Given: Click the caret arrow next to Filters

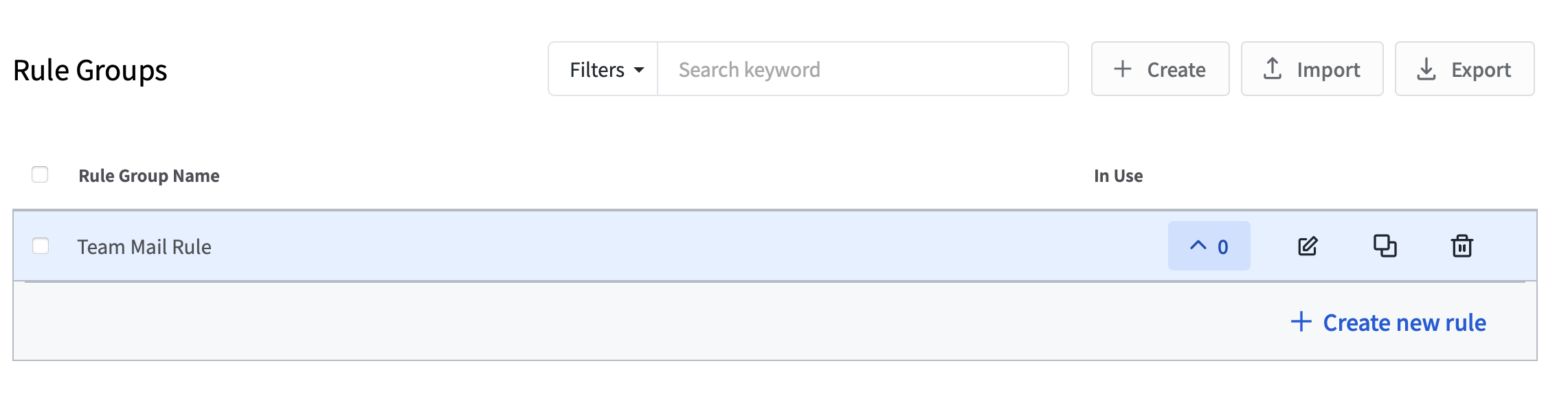Looking at the screenshot, I should tap(639, 70).
